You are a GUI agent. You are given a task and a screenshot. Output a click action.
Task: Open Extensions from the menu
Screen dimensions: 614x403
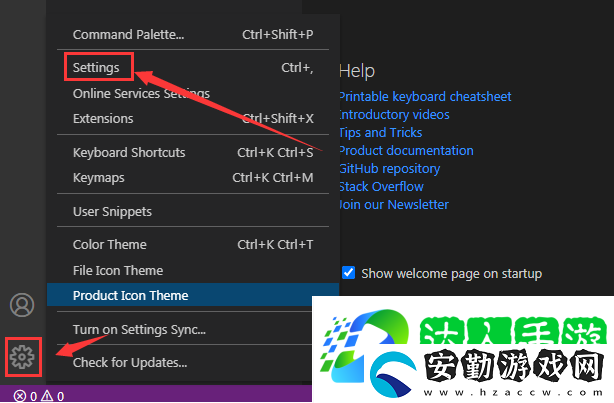pos(193,118)
